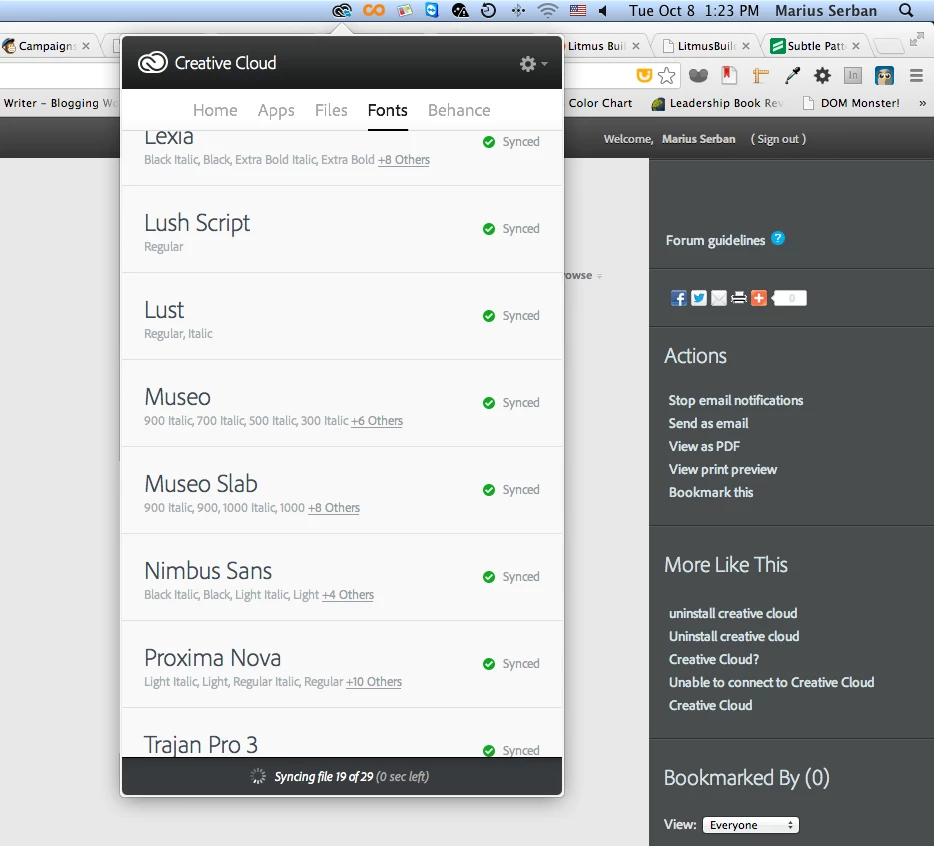
Task: Click the Wi-Fi menu bar icon
Action: (547, 10)
